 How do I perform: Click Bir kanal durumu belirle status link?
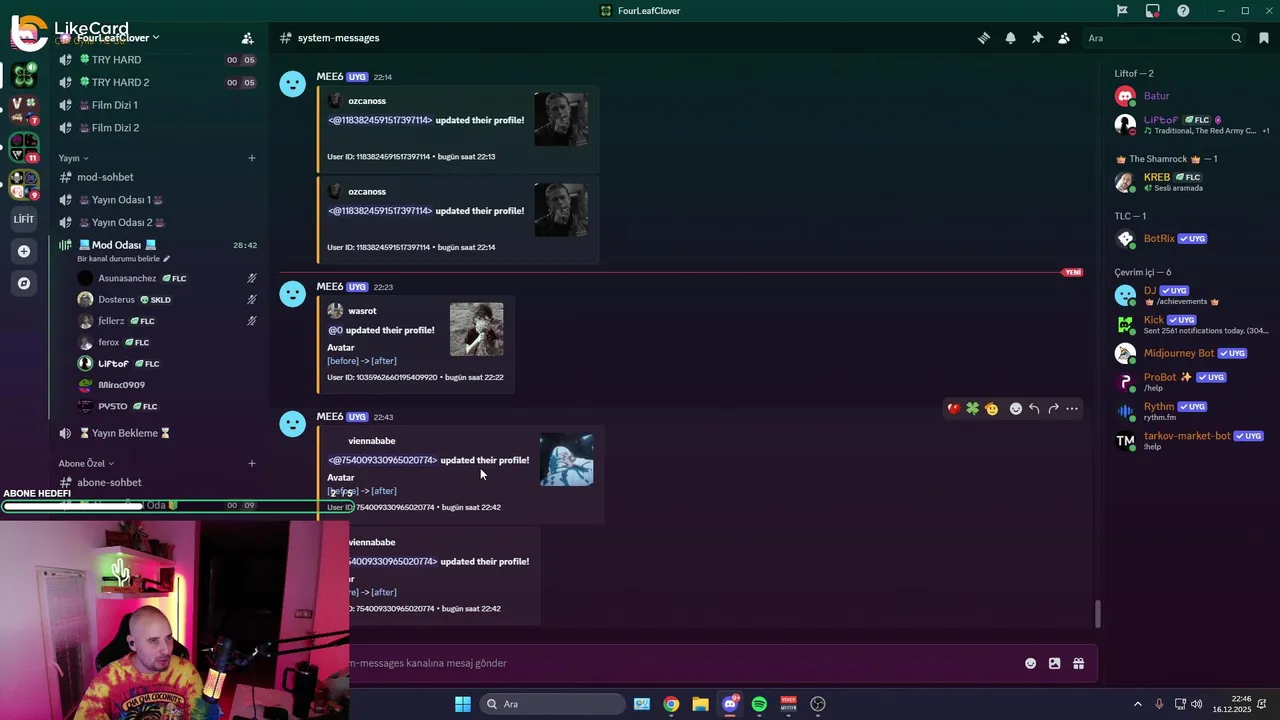(x=124, y=259)
